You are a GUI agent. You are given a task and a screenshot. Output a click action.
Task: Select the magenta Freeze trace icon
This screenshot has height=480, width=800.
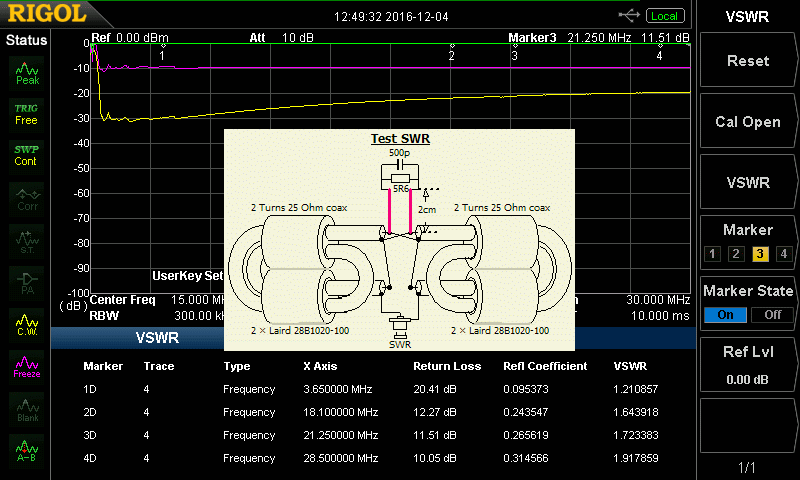click(x=27, y=366)
